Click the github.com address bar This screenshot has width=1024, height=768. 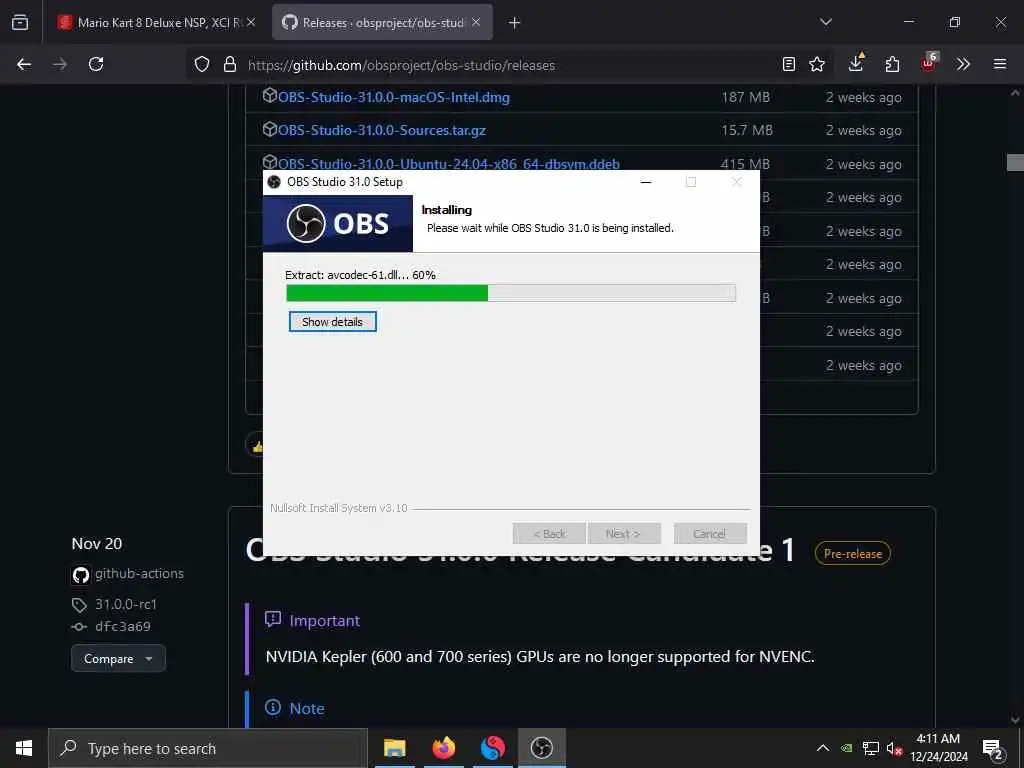click(x=509, y=65)
